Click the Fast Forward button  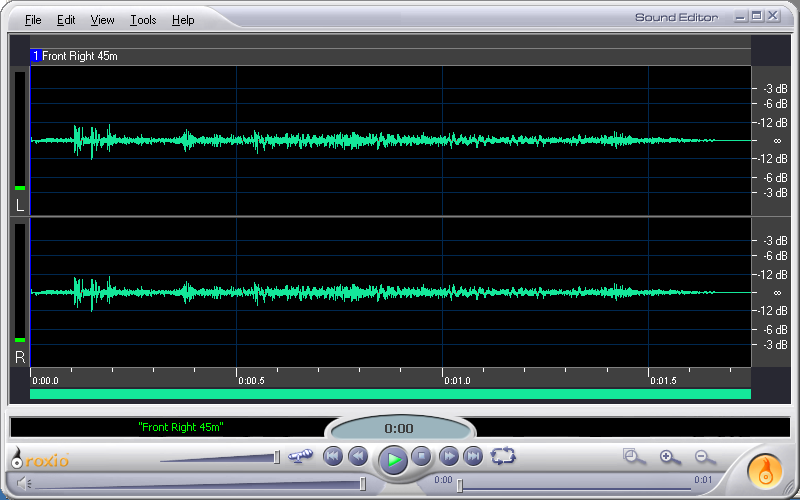[450, 457]
